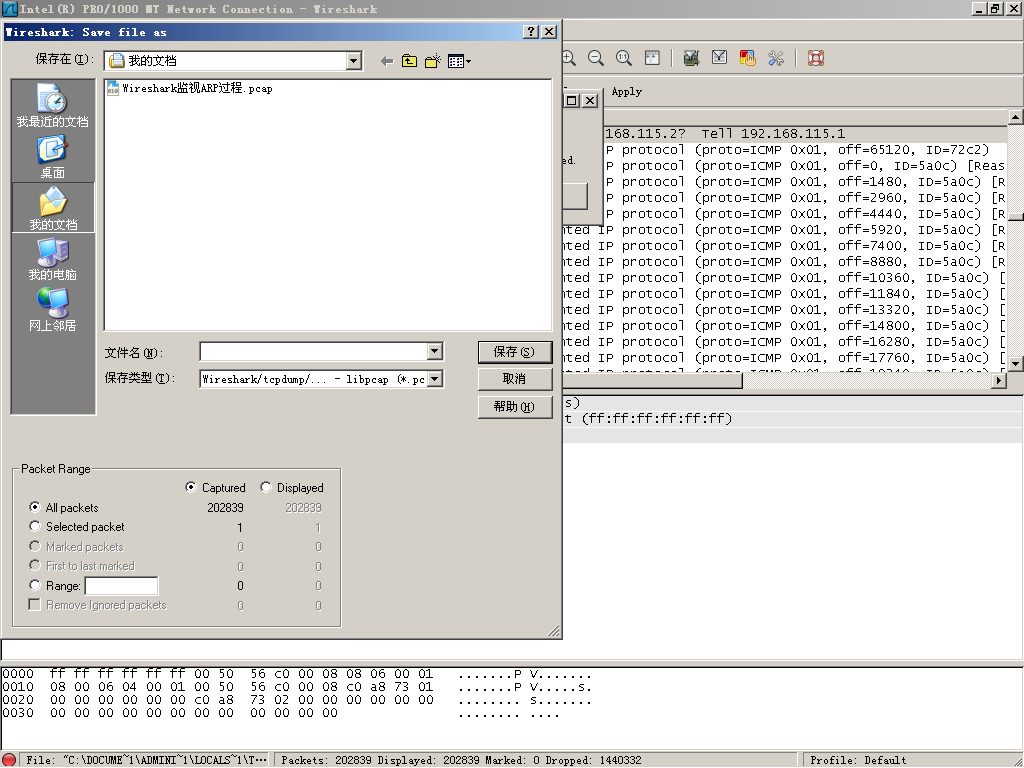Open preferences wrench icon
1024x768 pixels.
click(775, 58)
